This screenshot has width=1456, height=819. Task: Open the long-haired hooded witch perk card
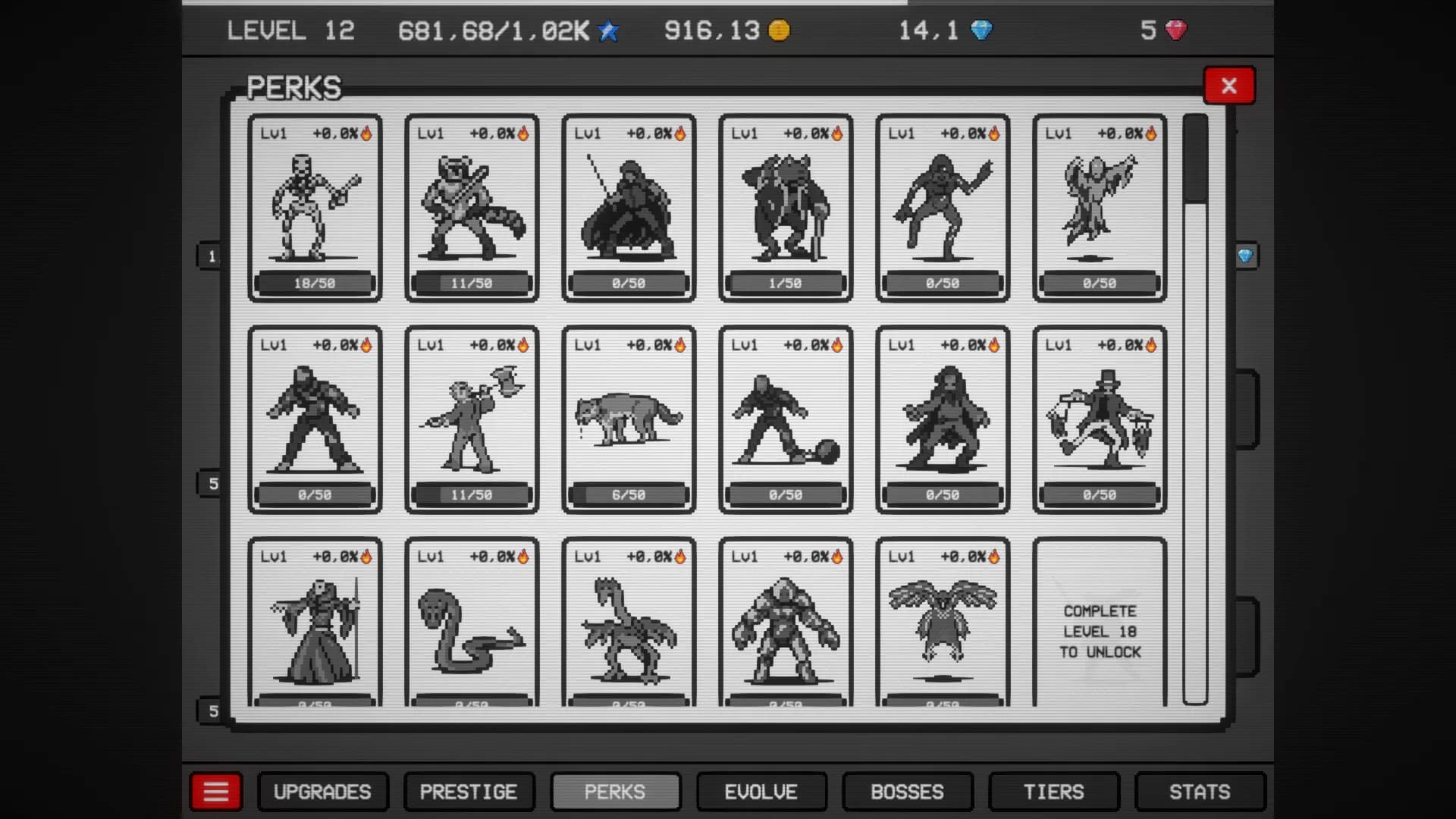coord(943,420)
